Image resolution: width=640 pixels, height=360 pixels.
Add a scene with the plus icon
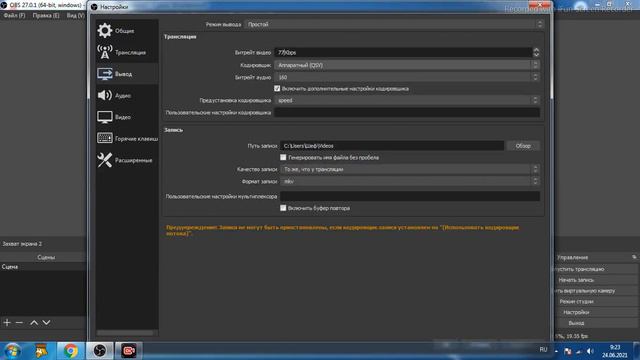coord(7,322)
